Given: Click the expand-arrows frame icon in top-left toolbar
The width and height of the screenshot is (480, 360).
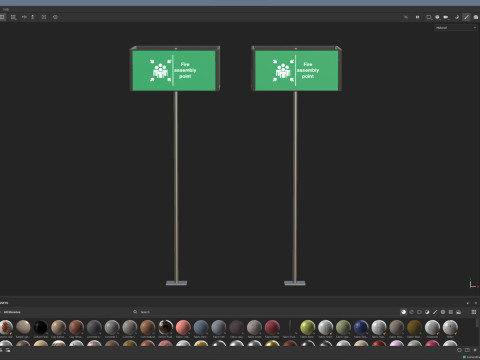Looking at the screenshot, I should [x=44, y=17].
